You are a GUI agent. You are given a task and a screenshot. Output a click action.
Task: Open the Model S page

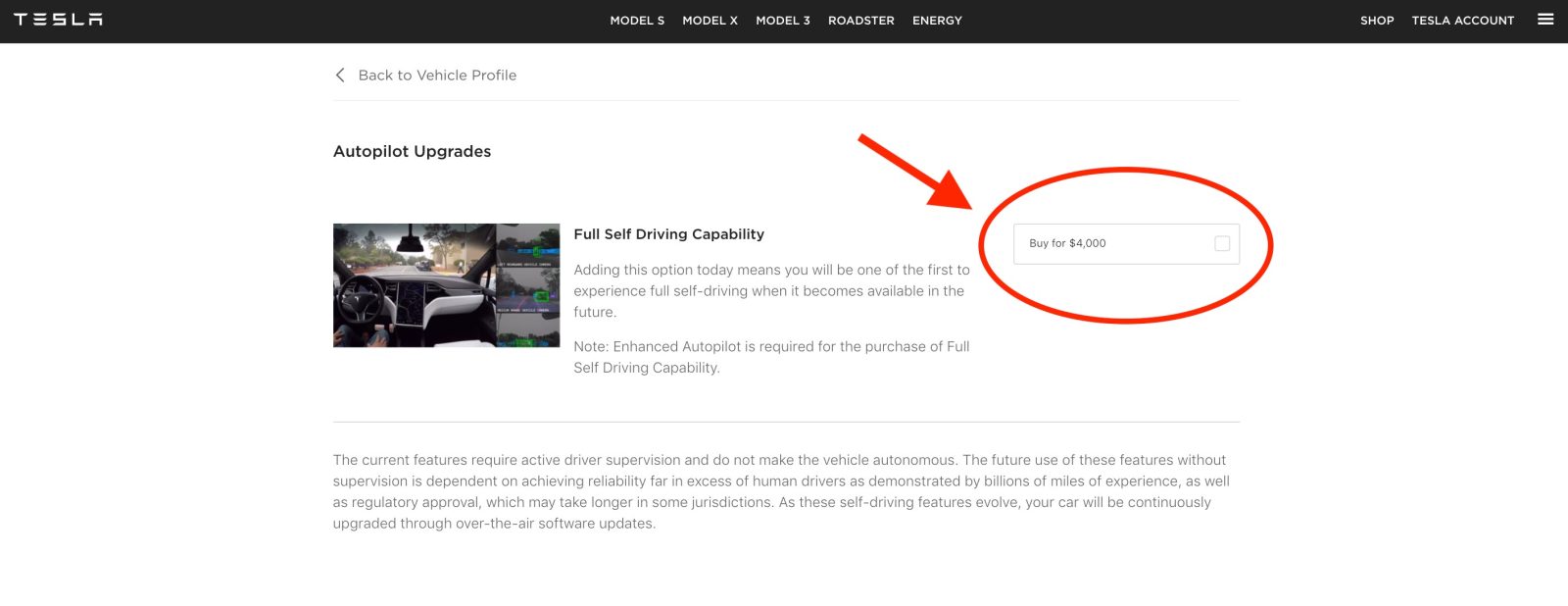click(637, 21)
